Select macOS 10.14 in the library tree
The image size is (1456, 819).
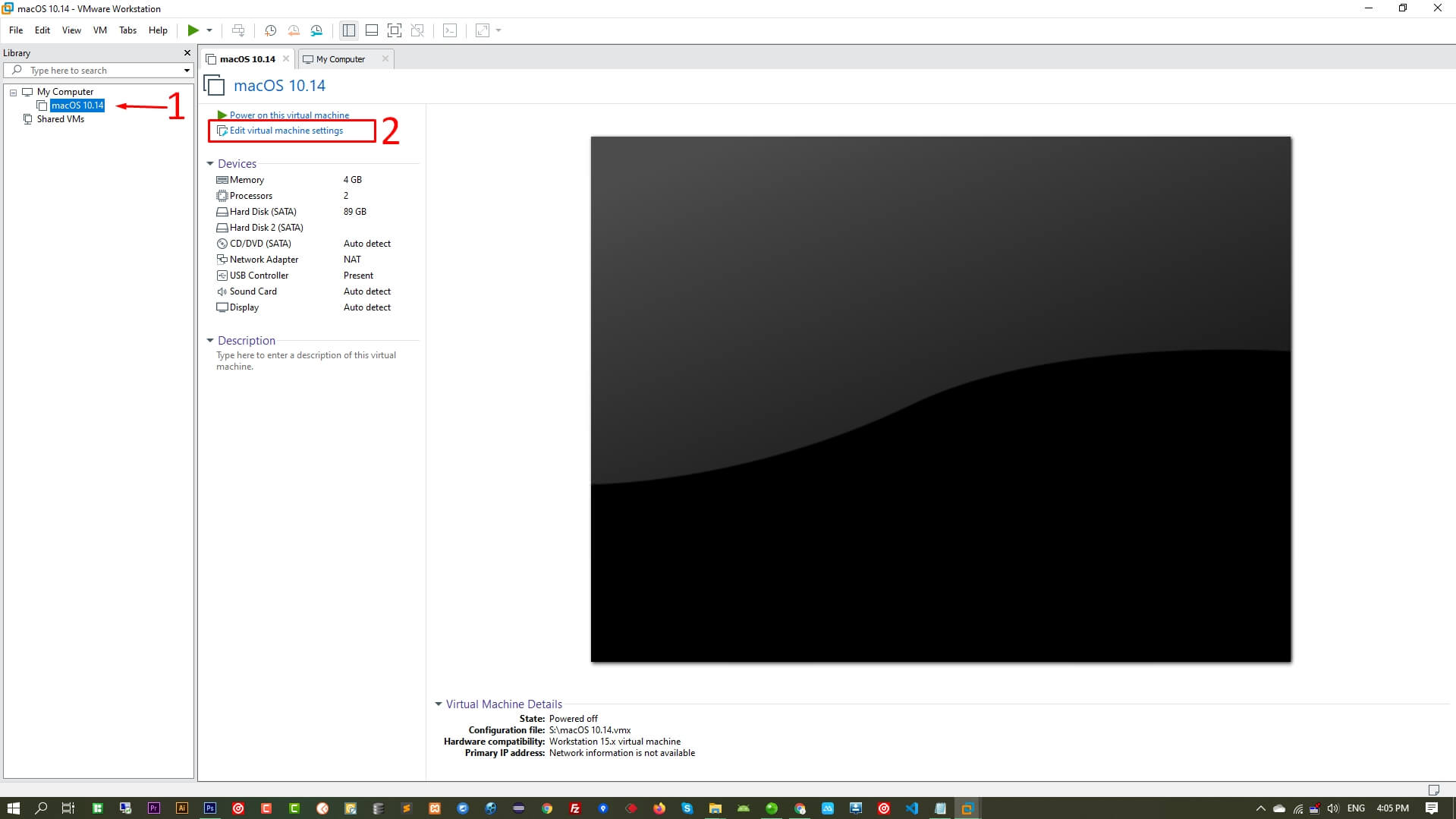[77, 106]
